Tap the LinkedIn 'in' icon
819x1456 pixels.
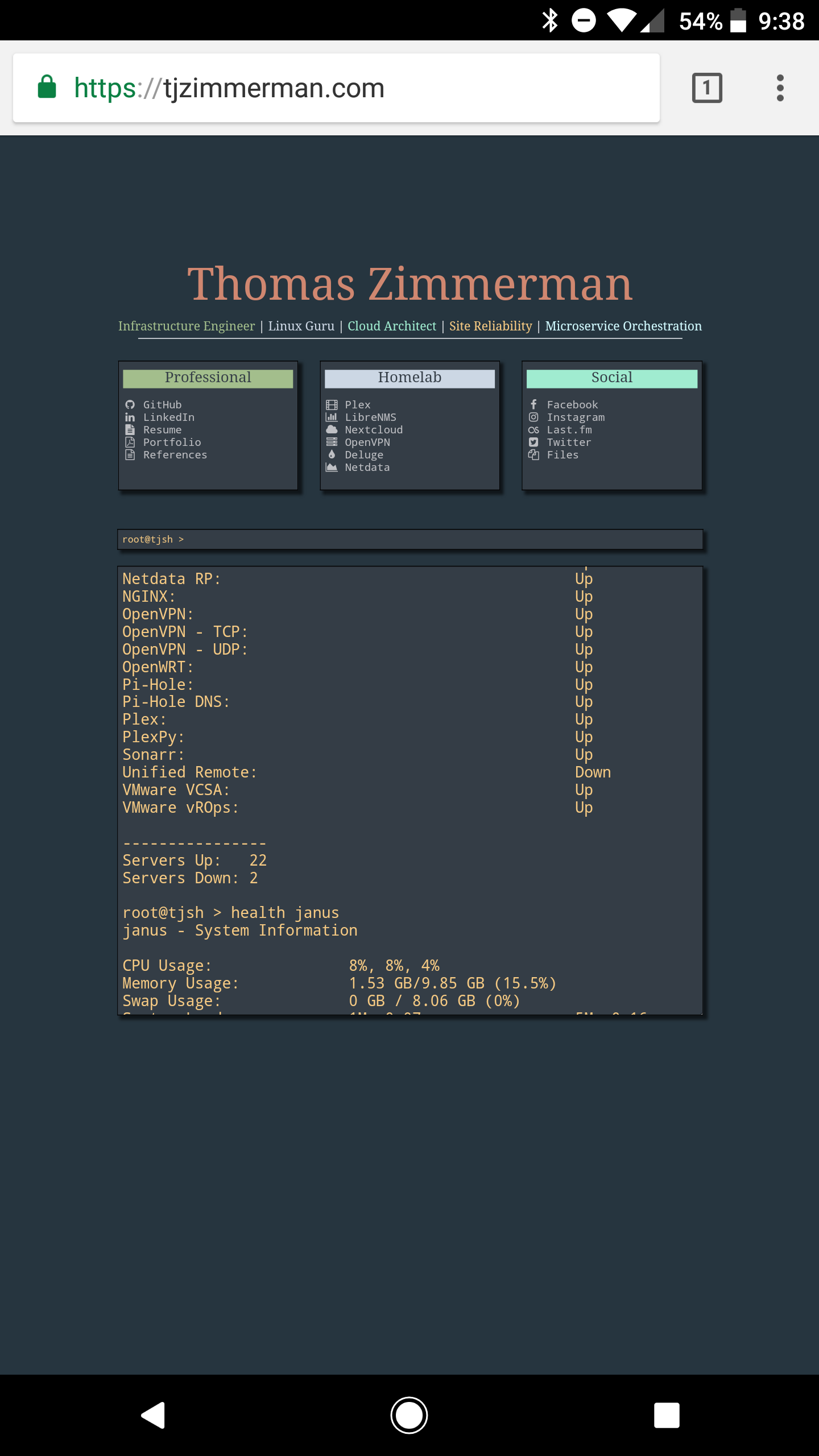[130, 417]
